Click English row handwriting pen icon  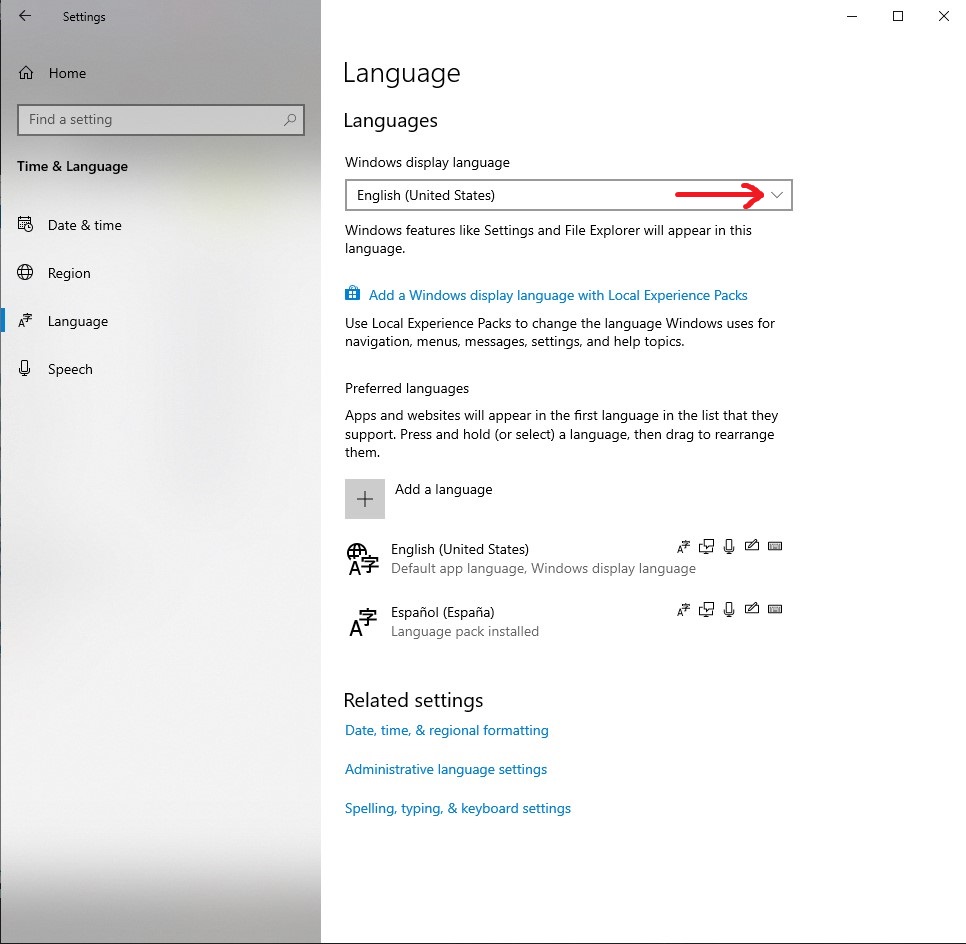click(752, 545)
